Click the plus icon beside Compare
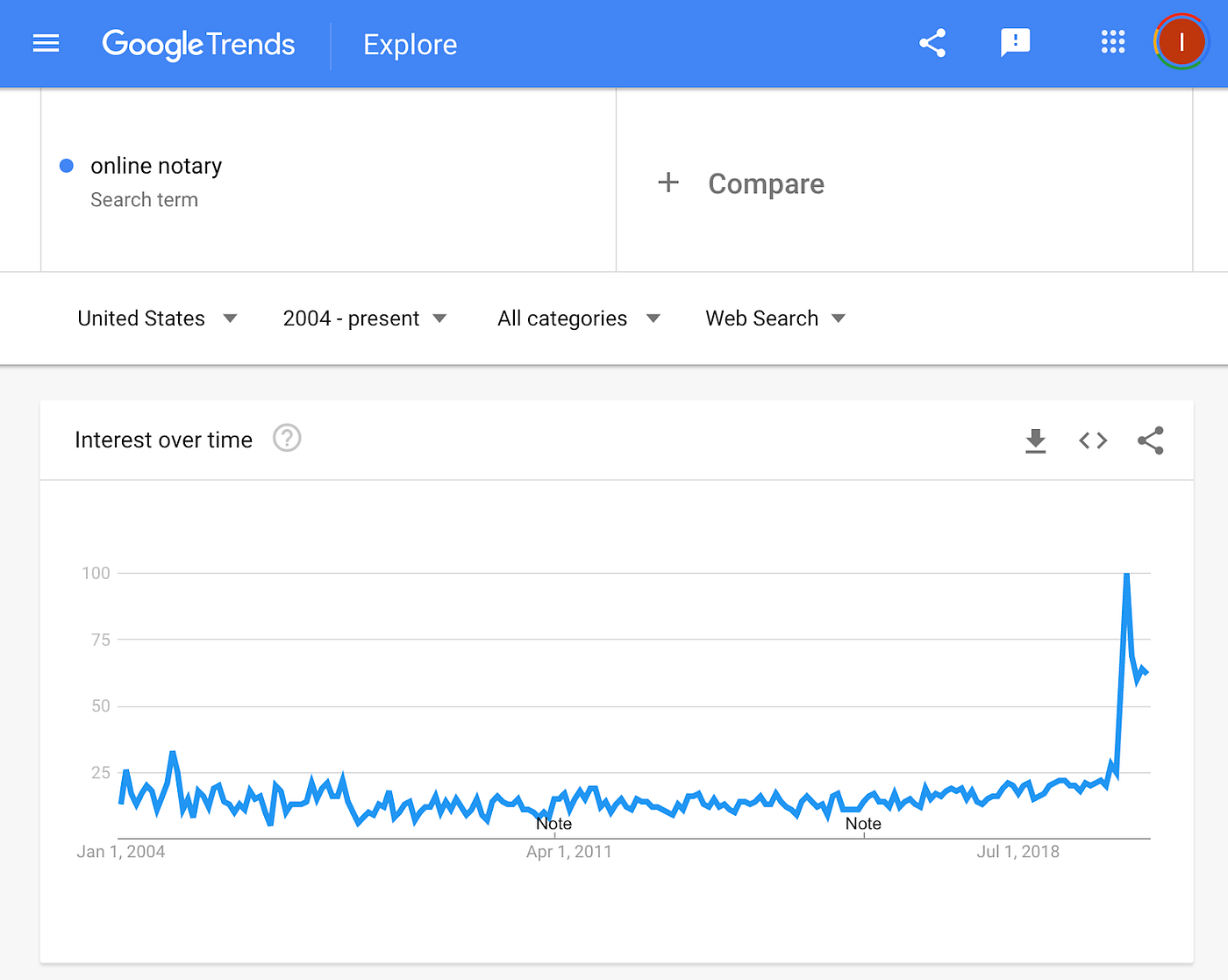 (x=668, y=182)
